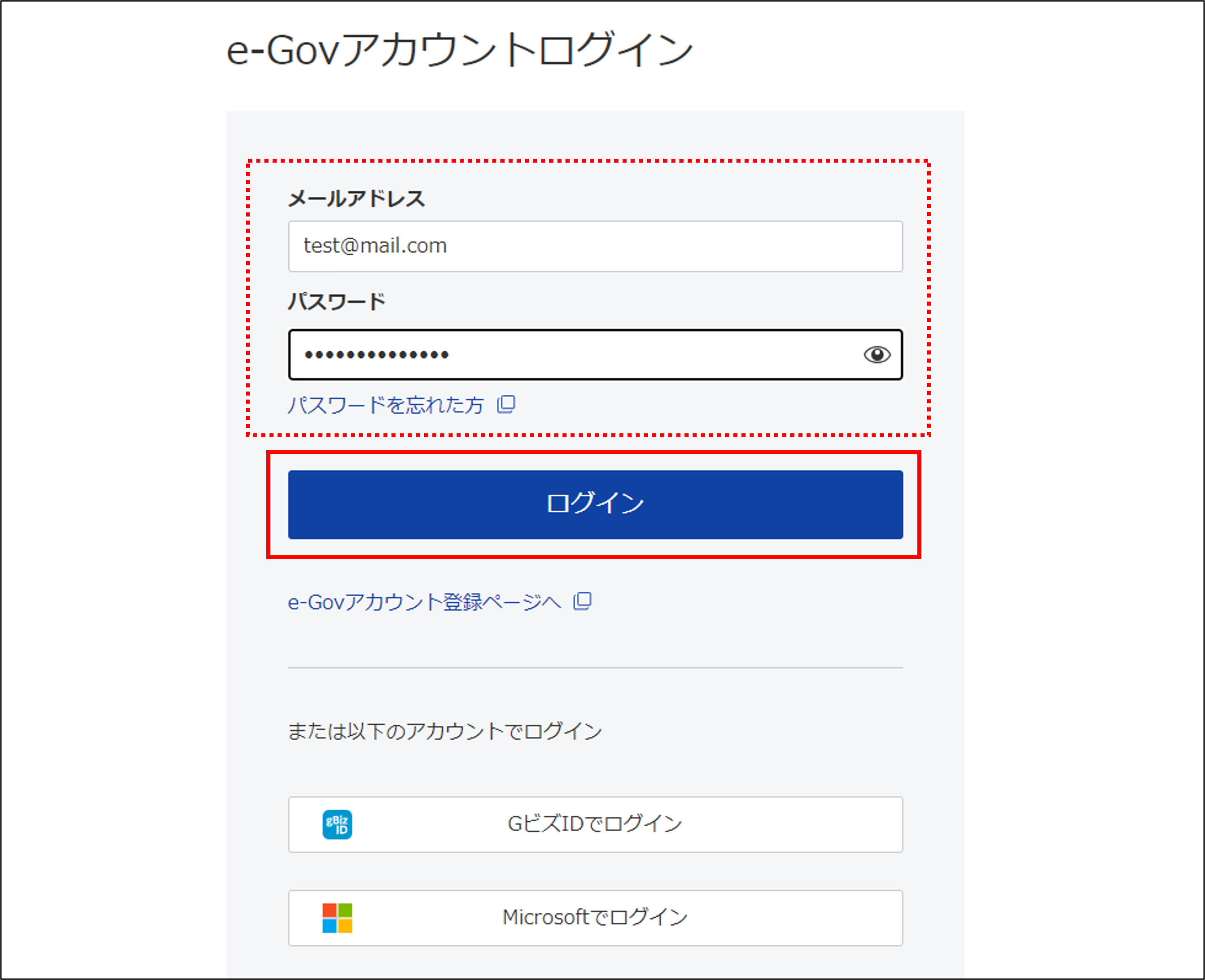Click the メールアドレス label

tap(356, 199)
